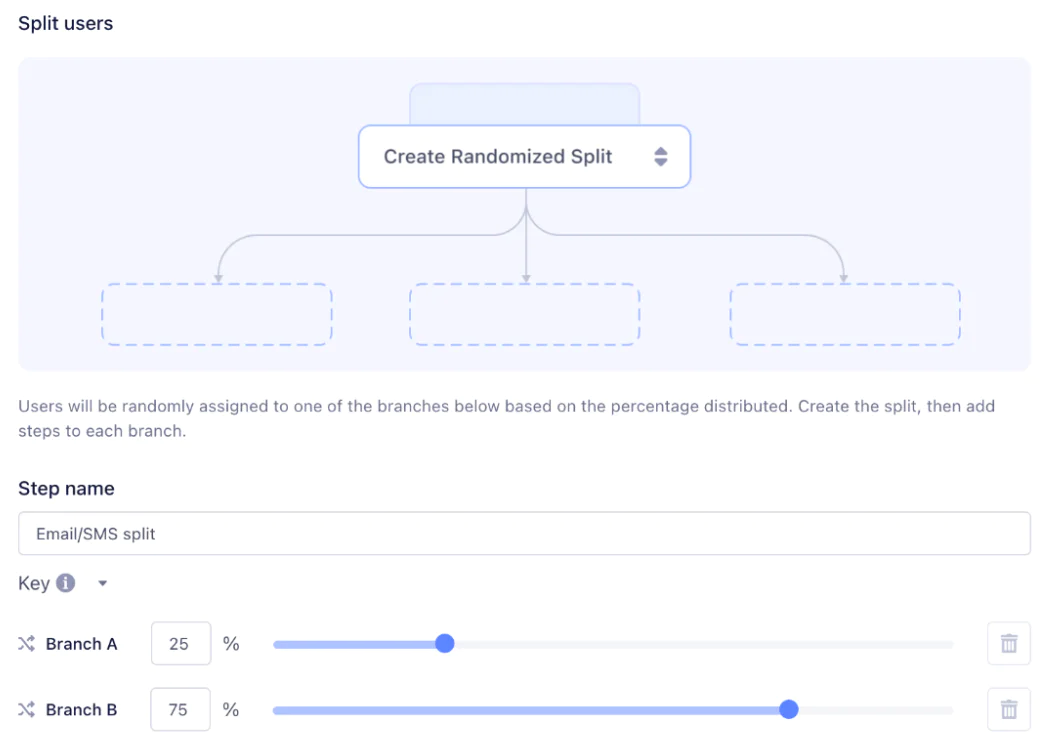Choose the right dashed branch placeholder
The image size is (1042, 755).
(x=845, y=315)
